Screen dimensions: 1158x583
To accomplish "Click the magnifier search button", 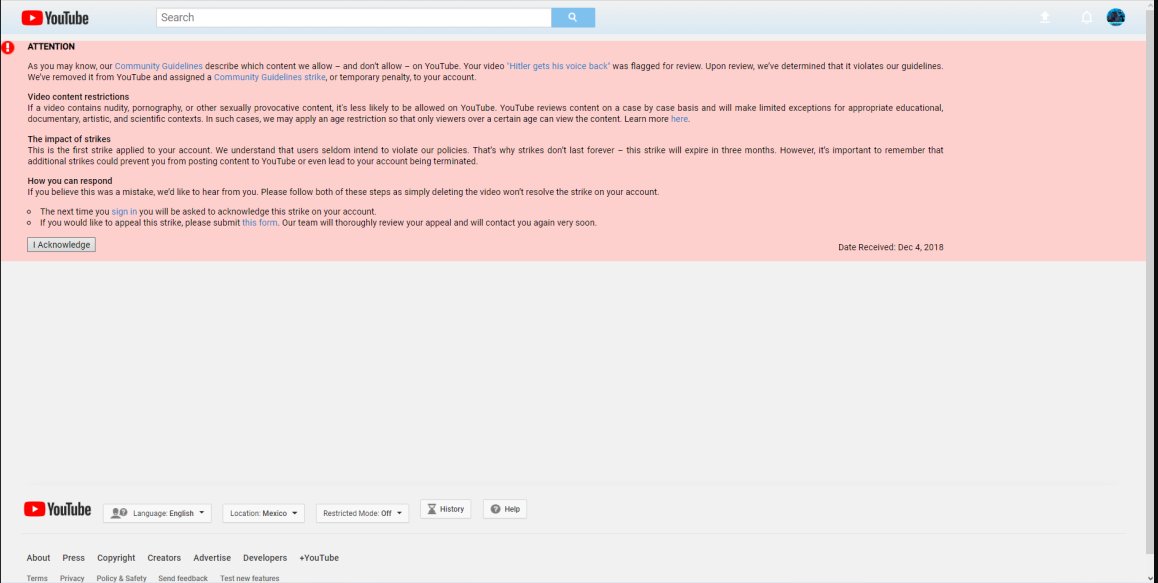I will [x=572, y=18].
